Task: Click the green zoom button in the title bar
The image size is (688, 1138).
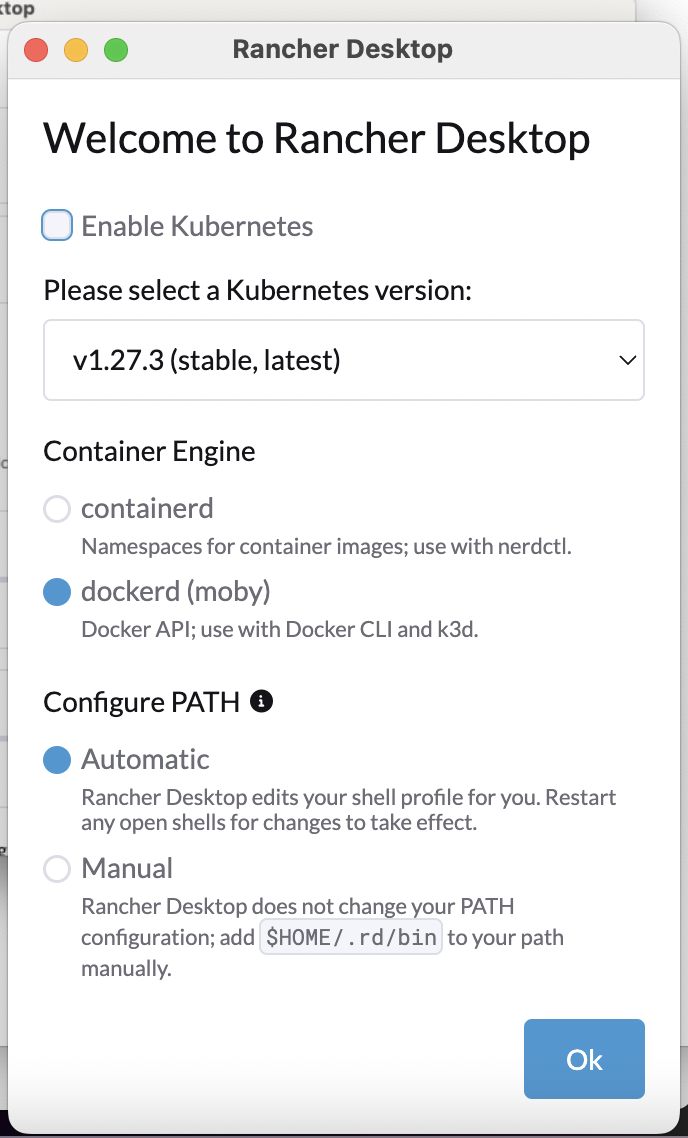Action: click(116, 49)
